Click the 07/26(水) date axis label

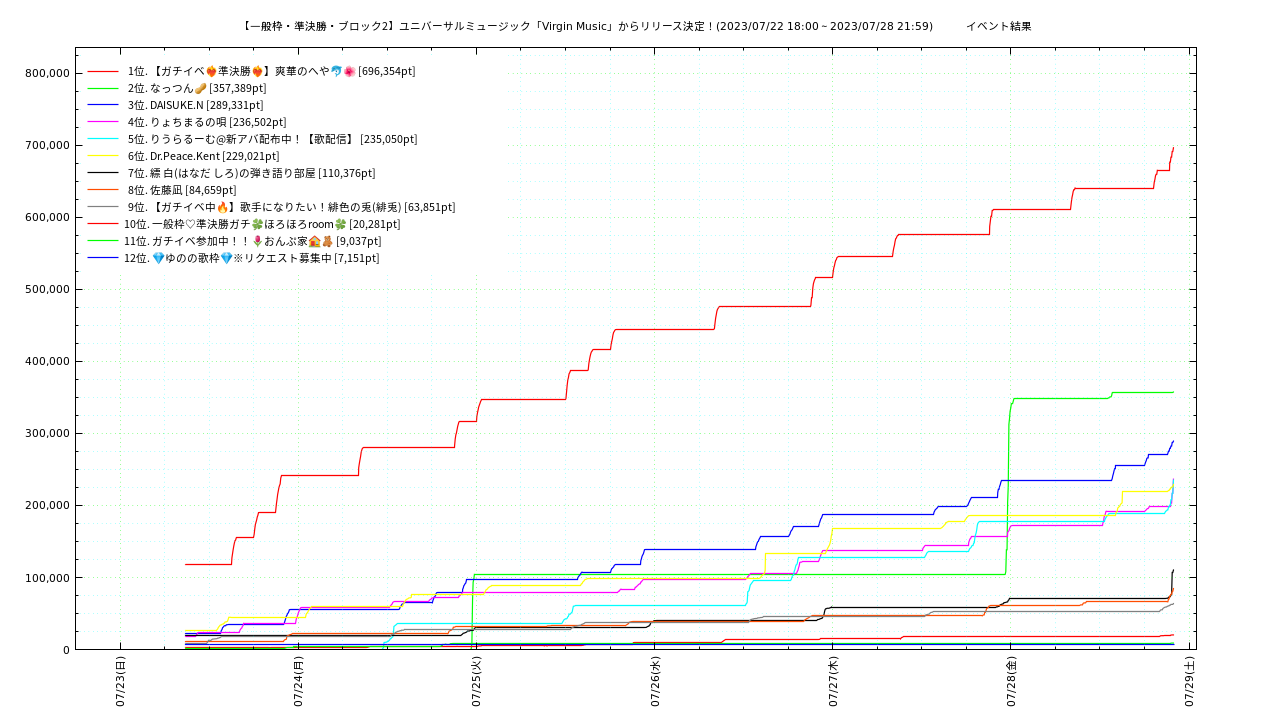(655, 682)
